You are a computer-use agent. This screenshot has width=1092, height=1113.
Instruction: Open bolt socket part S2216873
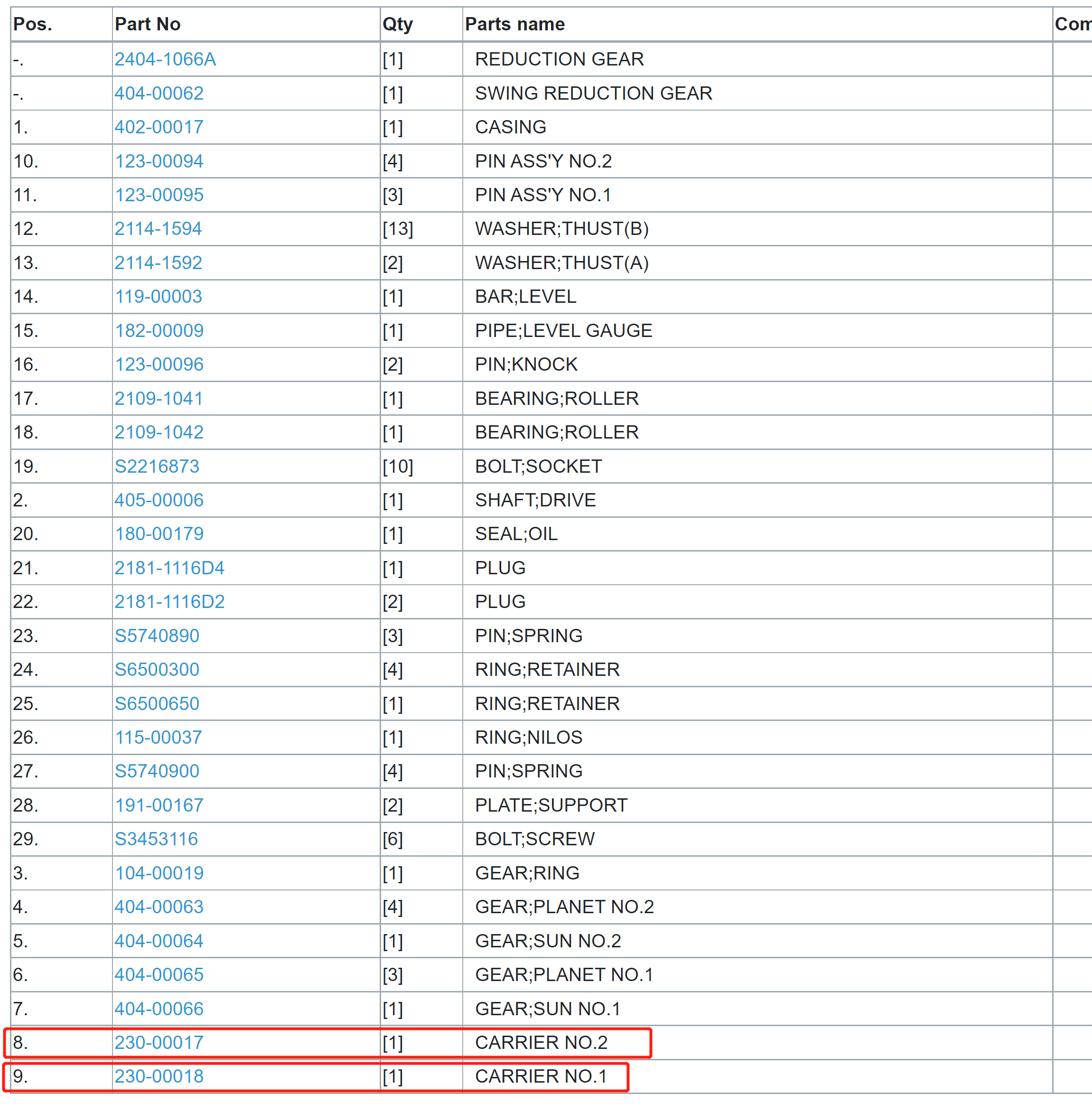[157, 467]
